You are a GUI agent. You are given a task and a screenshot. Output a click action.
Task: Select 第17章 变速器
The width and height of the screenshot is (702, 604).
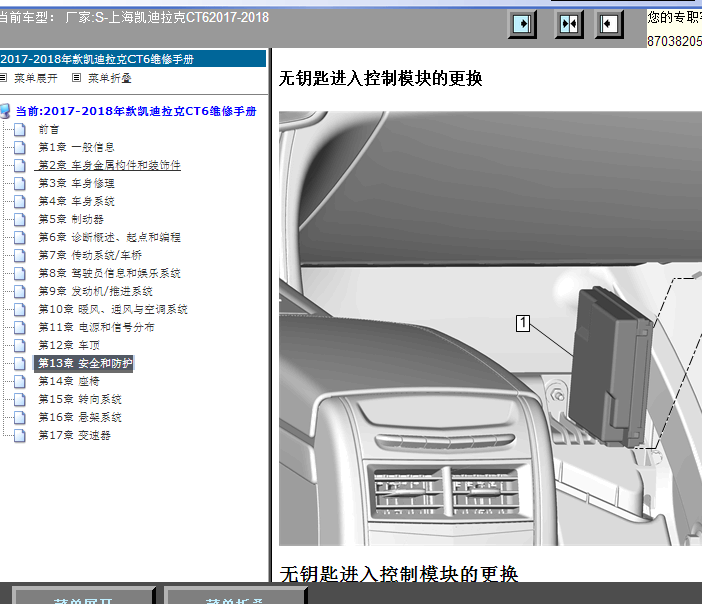(74, 435)
